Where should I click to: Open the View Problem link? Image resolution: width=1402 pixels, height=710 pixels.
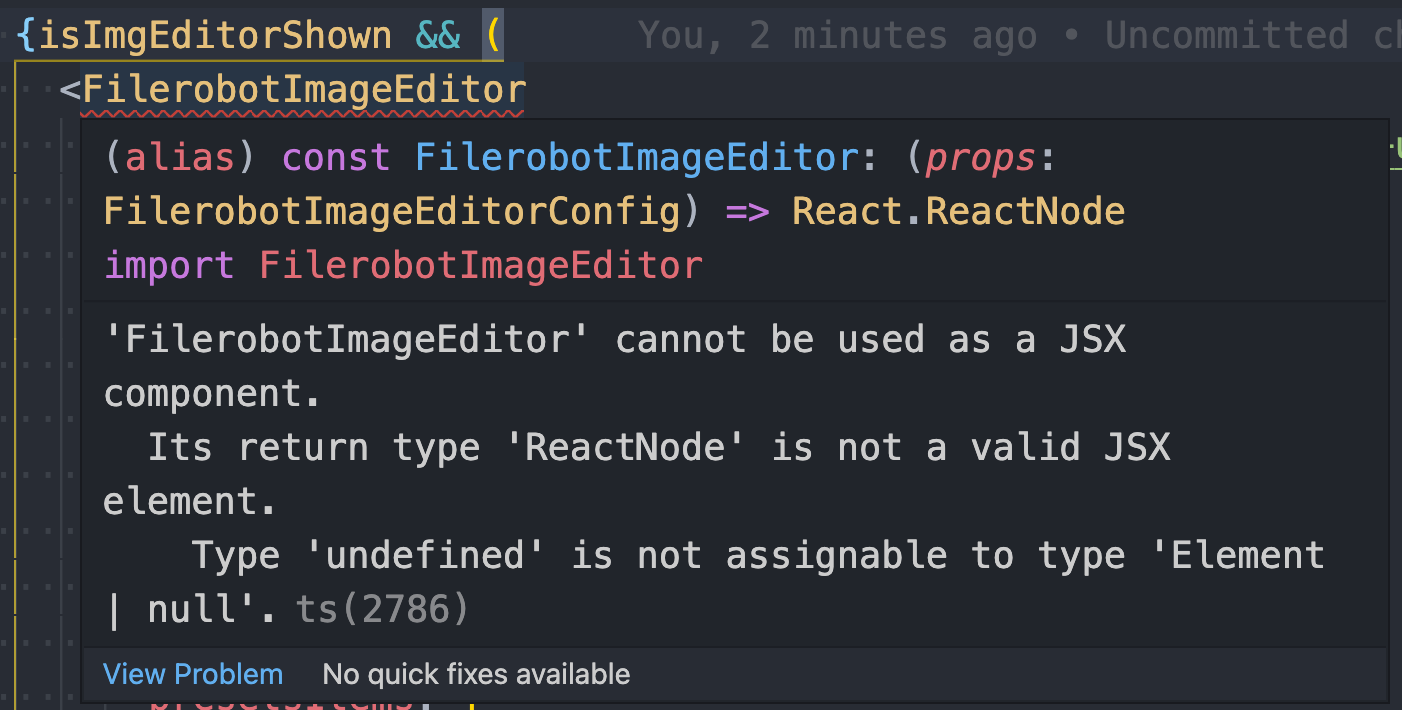[x=192, y=674]
